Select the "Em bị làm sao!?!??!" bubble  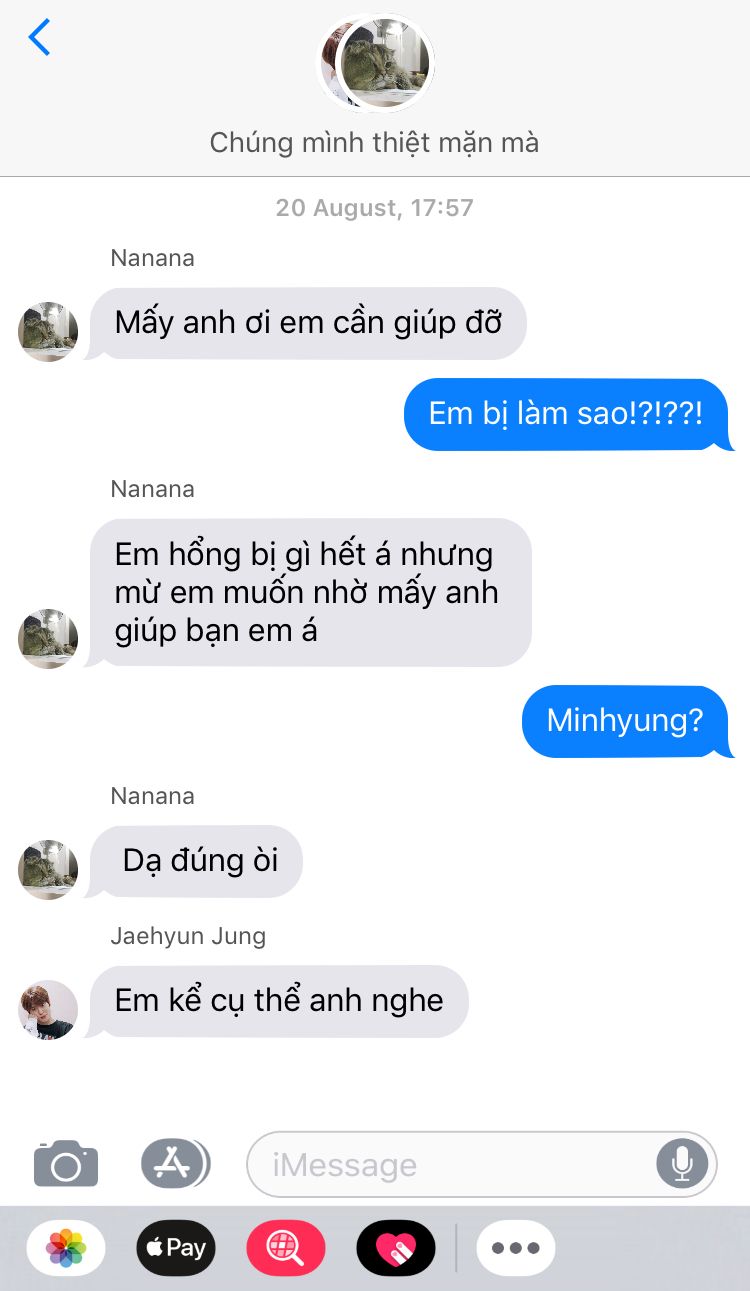click(x=568, y=414)
